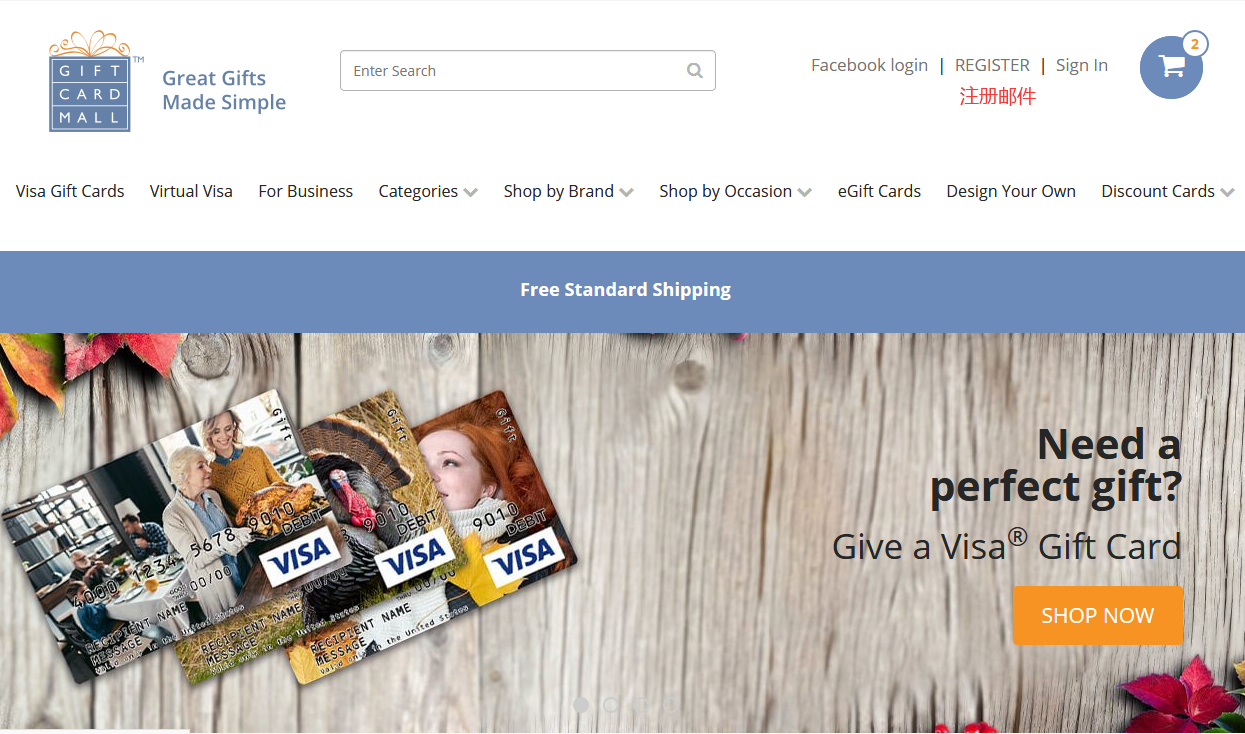1245x734 pixels.
Task: Expand the Categories dropdown
Action: click(428, 191)
